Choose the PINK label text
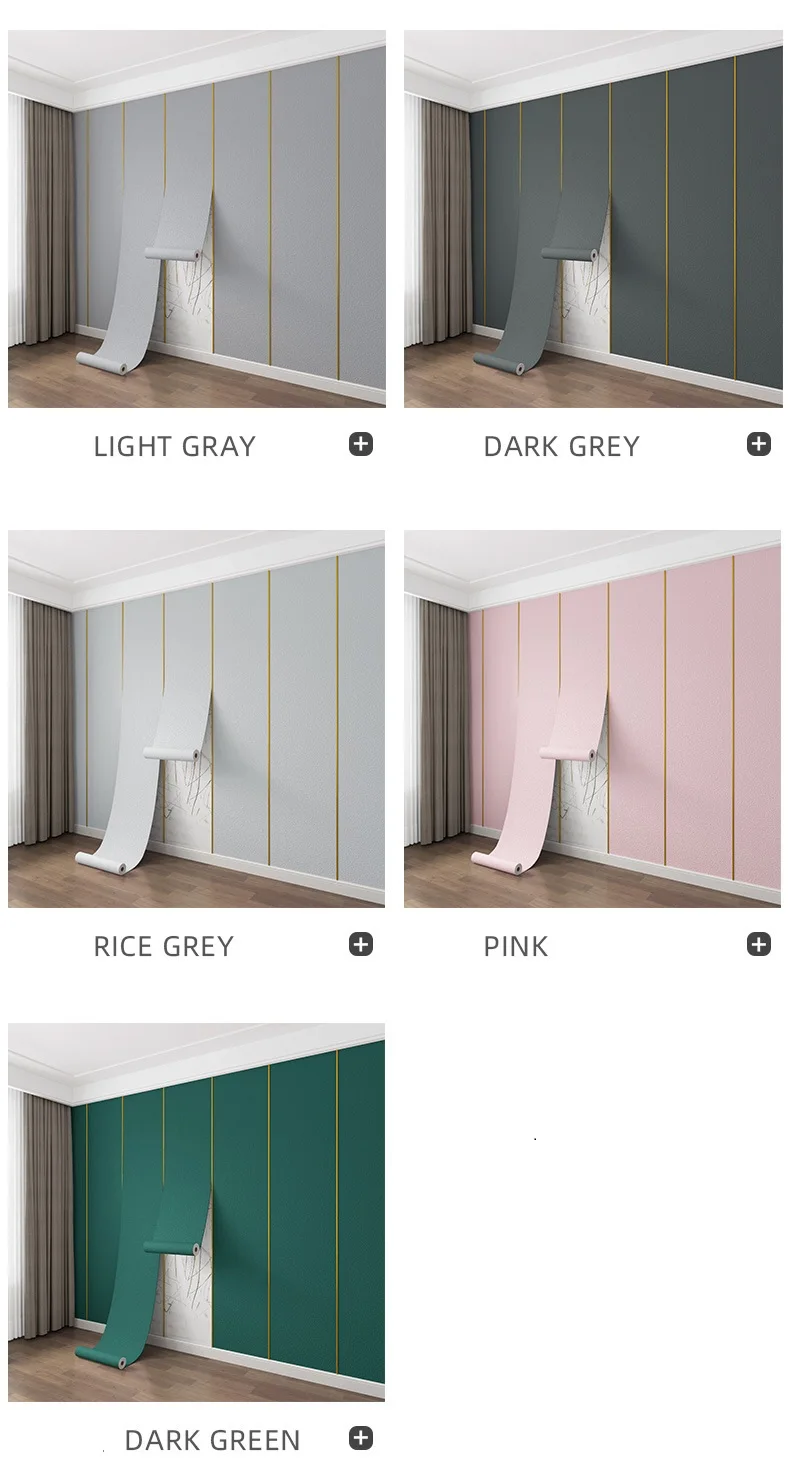 tap(516, 946)
